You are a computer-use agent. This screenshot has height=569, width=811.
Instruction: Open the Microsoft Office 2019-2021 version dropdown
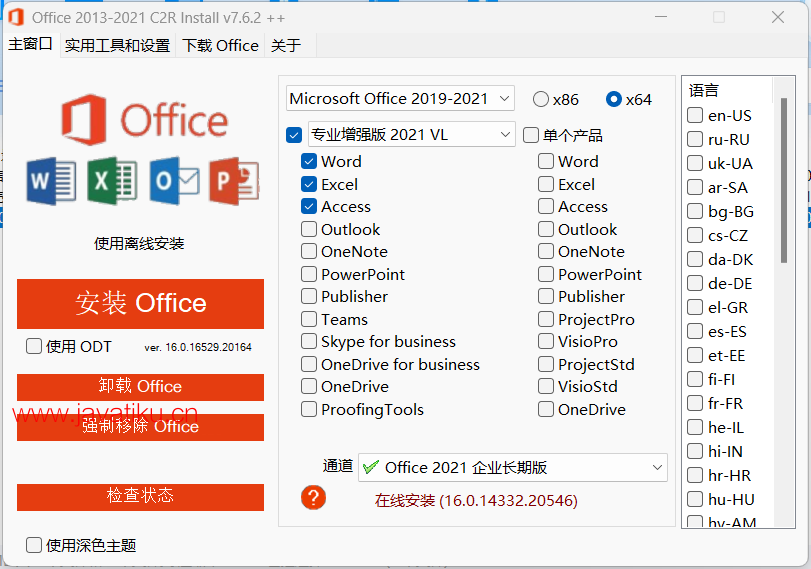pos(400,98)
